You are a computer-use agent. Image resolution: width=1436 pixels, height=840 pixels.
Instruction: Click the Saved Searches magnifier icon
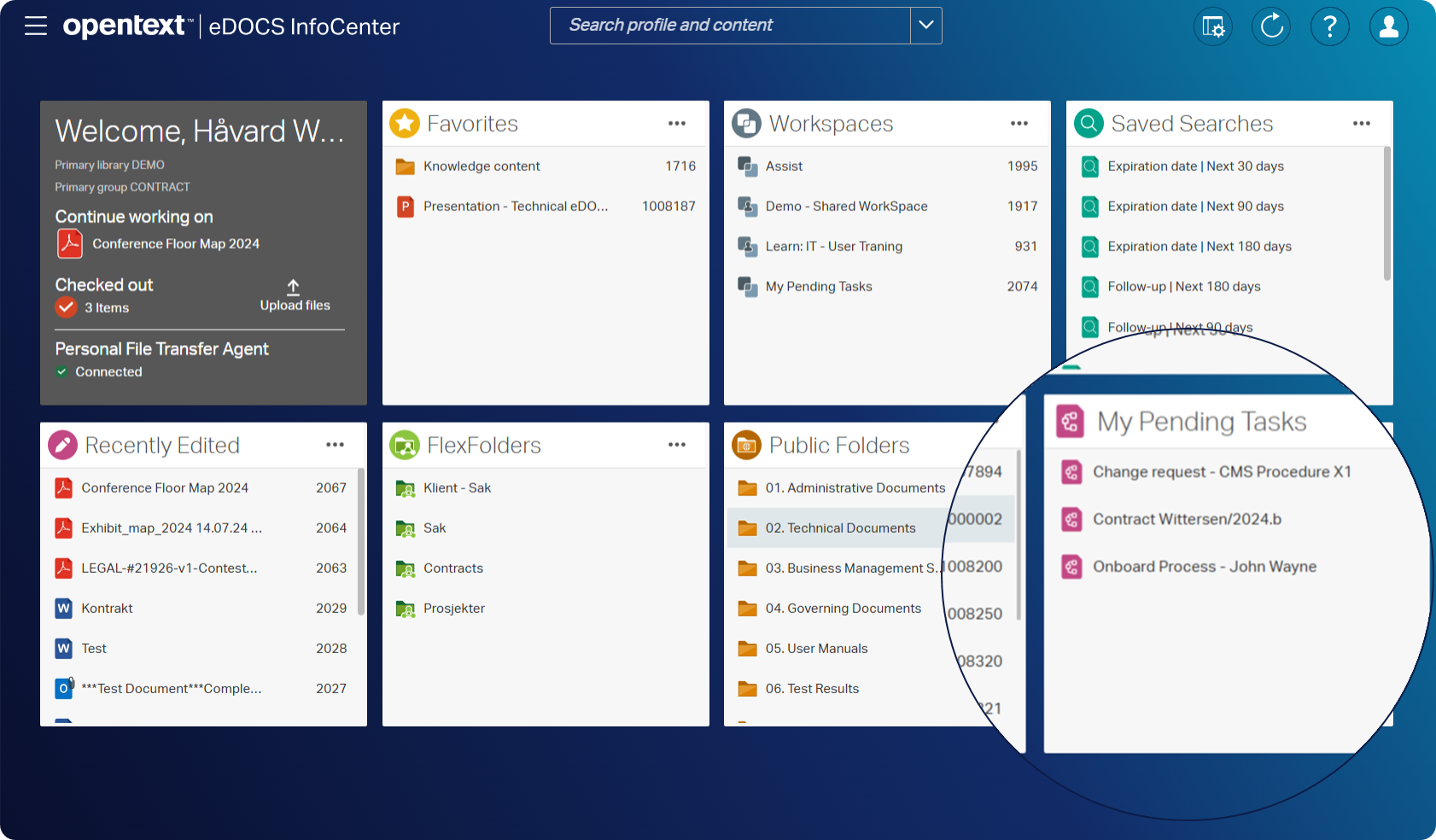[x=1089, y=124]
